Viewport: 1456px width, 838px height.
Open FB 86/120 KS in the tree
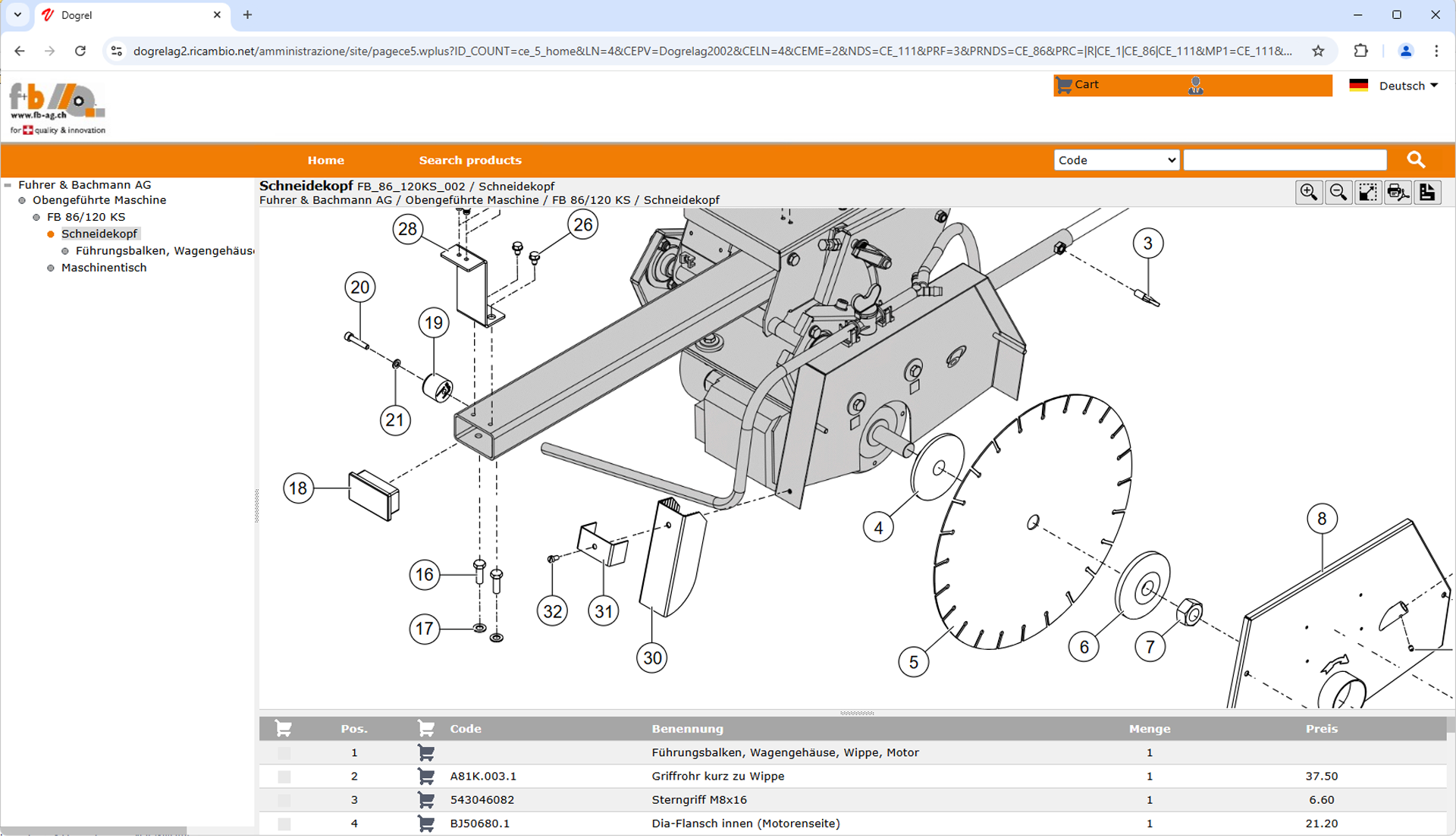pos(86,217)
